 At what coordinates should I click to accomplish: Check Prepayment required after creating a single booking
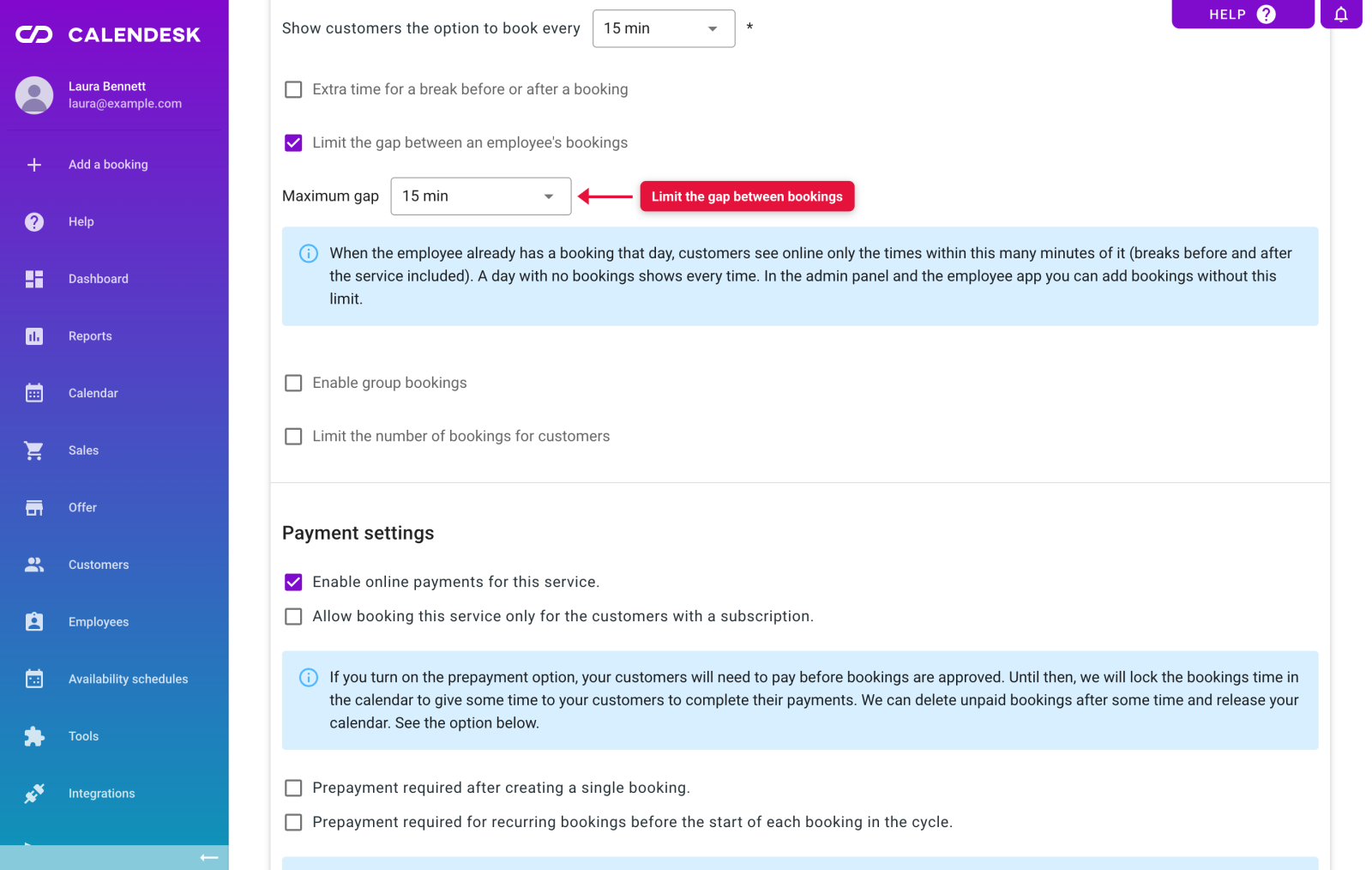point(293,788)
